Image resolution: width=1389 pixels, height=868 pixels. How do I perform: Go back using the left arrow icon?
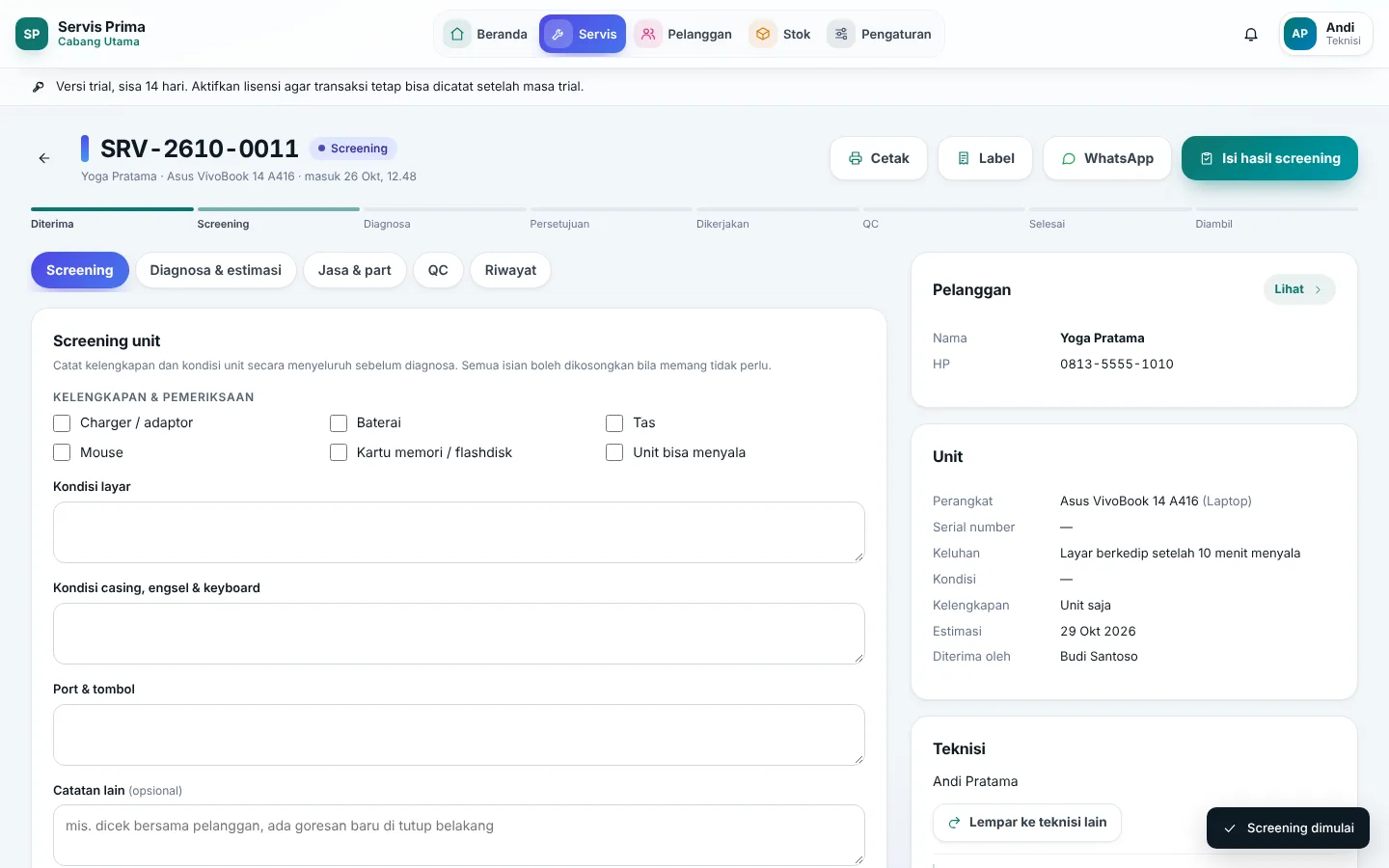pos(44,158)
